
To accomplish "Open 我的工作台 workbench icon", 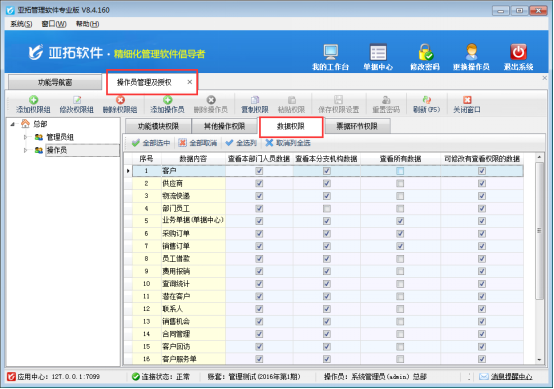I will (x=330, y=53).
